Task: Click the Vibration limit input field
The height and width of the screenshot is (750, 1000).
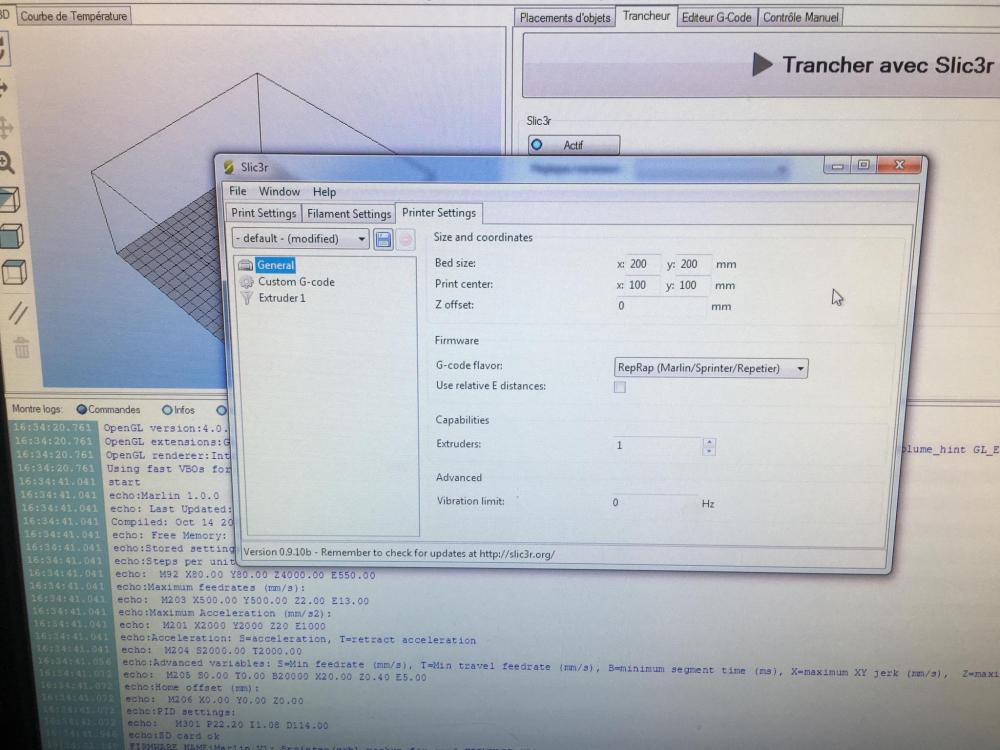Action: click(x=654, y=503)
